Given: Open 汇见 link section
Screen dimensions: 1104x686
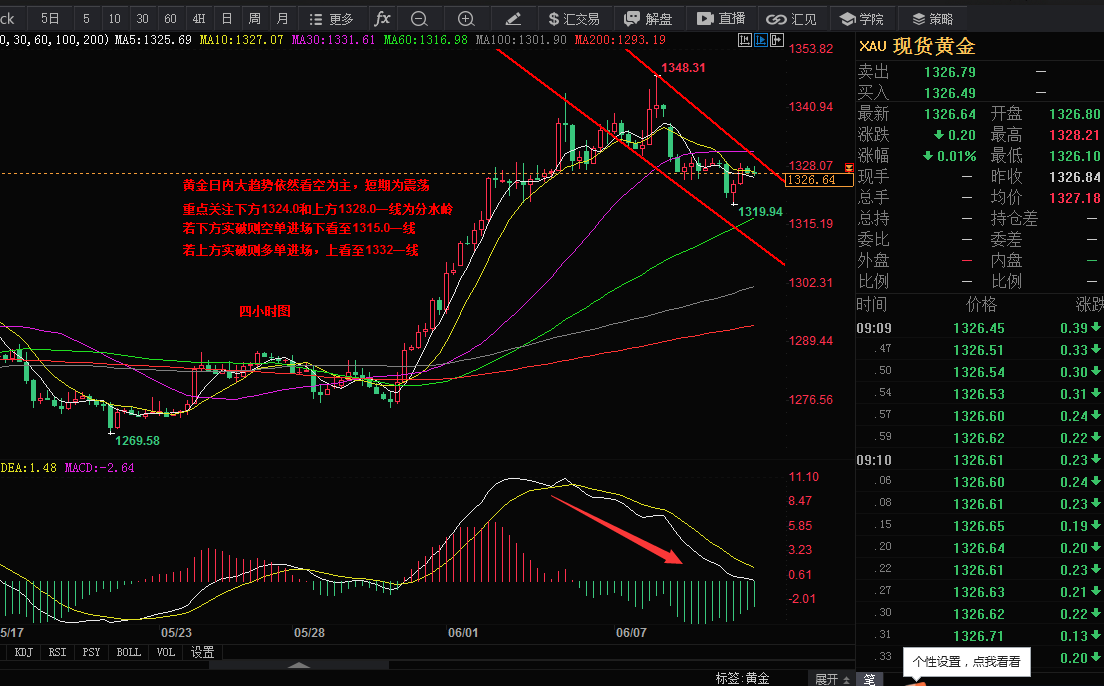Looking at the screenshot, I should click(x=791, y=19).
